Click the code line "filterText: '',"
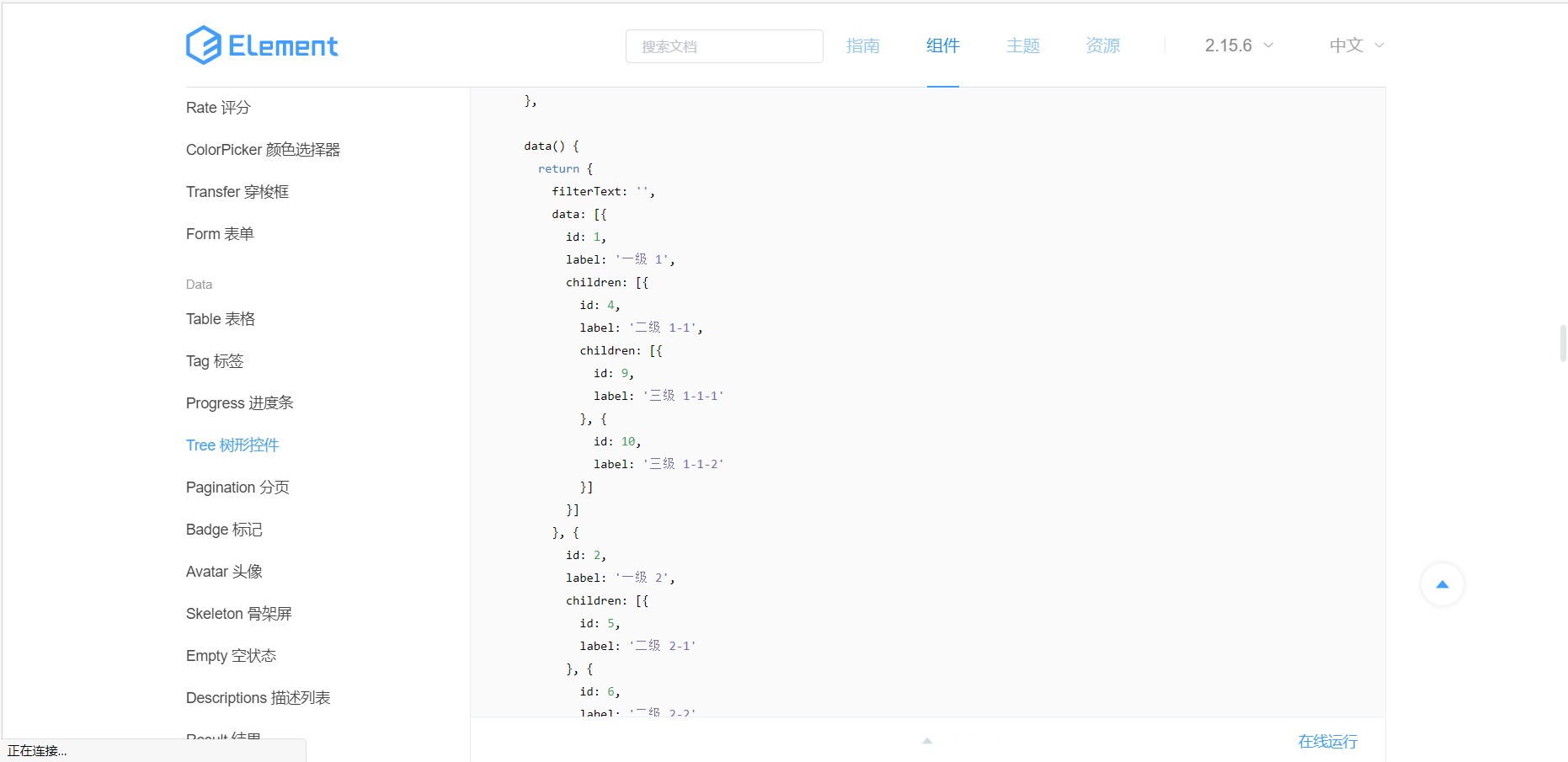 [603, 192]
